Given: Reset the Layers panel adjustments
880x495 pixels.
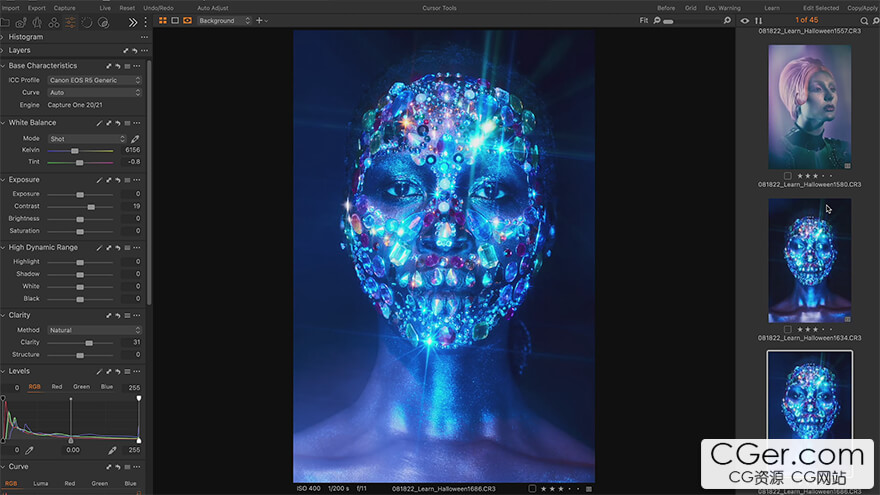Looking at the screenshot, I should pyautogui.click(x=135, y=51).
